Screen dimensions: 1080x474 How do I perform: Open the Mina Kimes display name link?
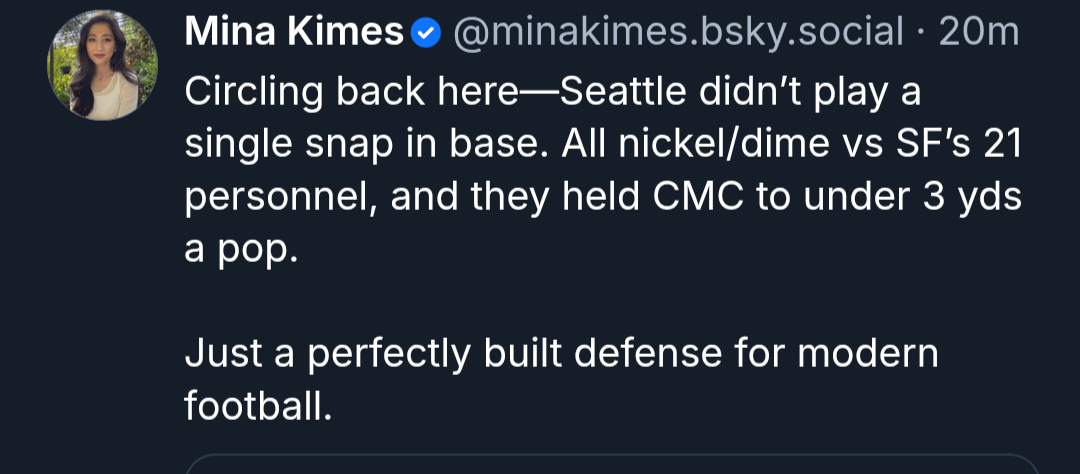(294, 33)
